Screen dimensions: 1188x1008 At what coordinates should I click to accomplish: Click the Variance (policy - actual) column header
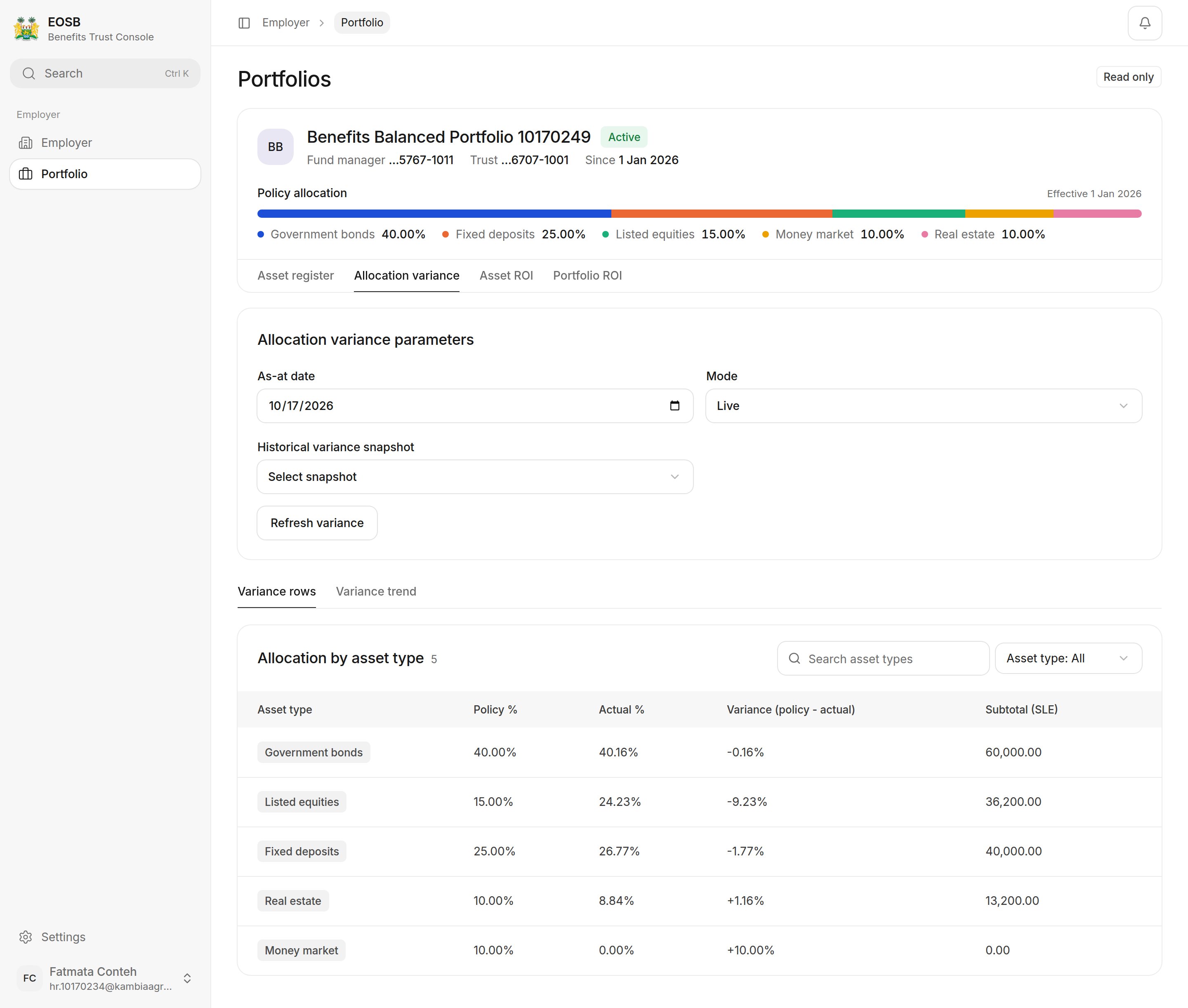790,710
